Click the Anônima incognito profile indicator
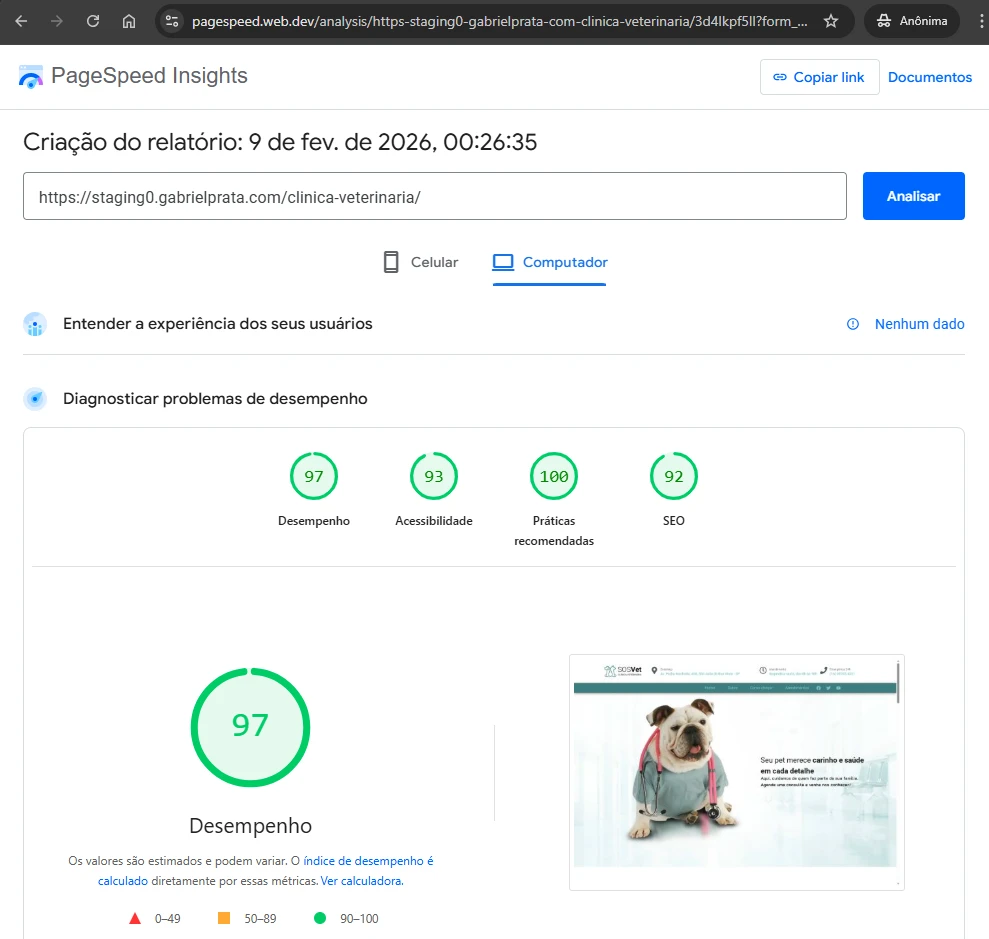This screenshot has width=989, height=939. click(911, 21)
